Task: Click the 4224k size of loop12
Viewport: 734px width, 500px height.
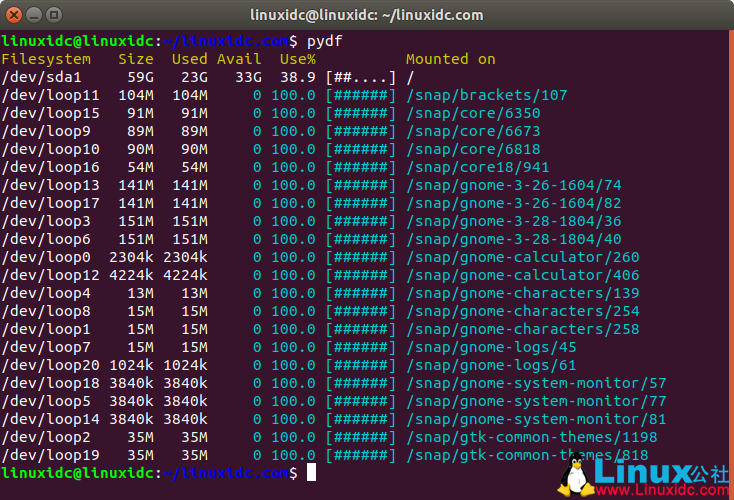Action: pyautogui.click(x=131, y=275)
